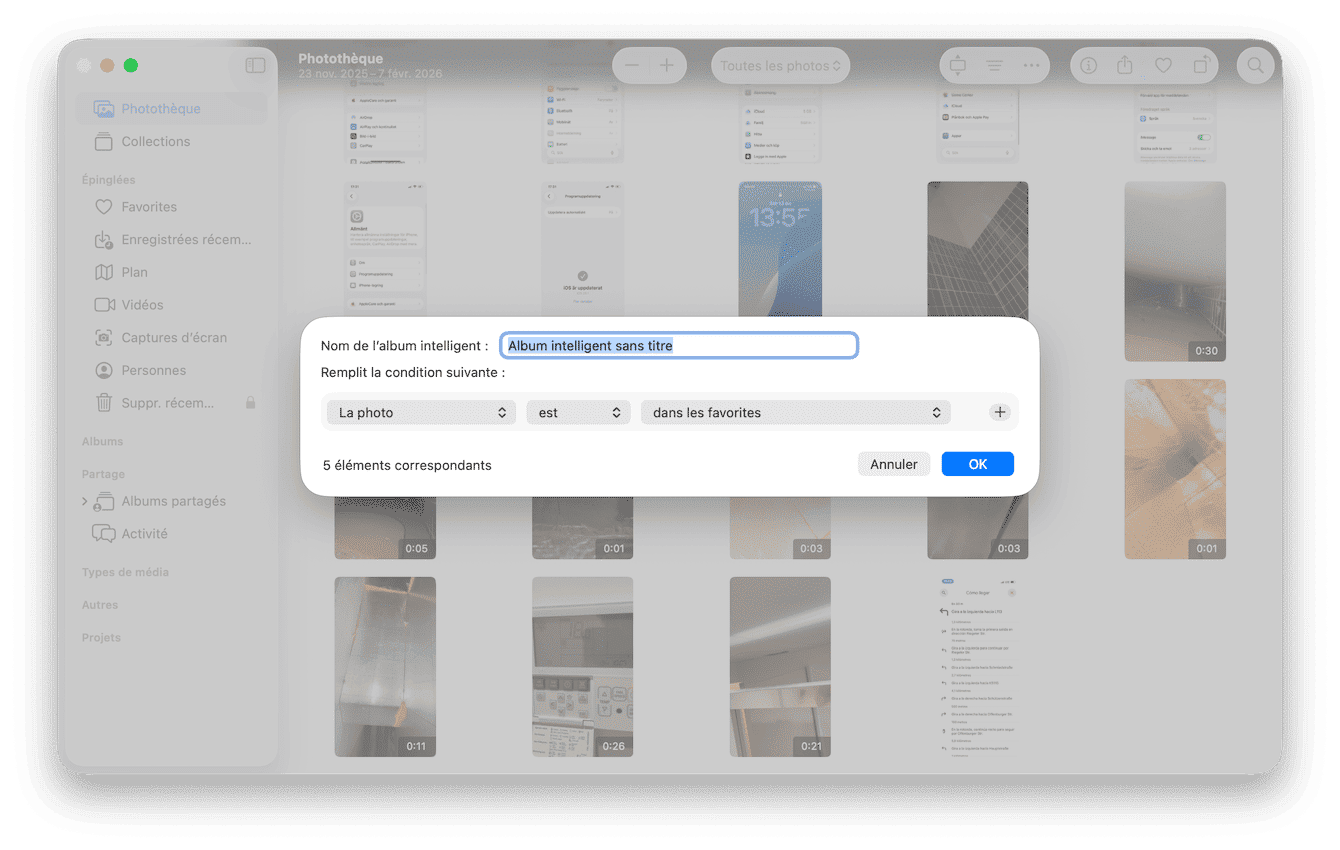Rotate the selected photo
This screenshot has width=1340, height=850.
click(1199, 65)
